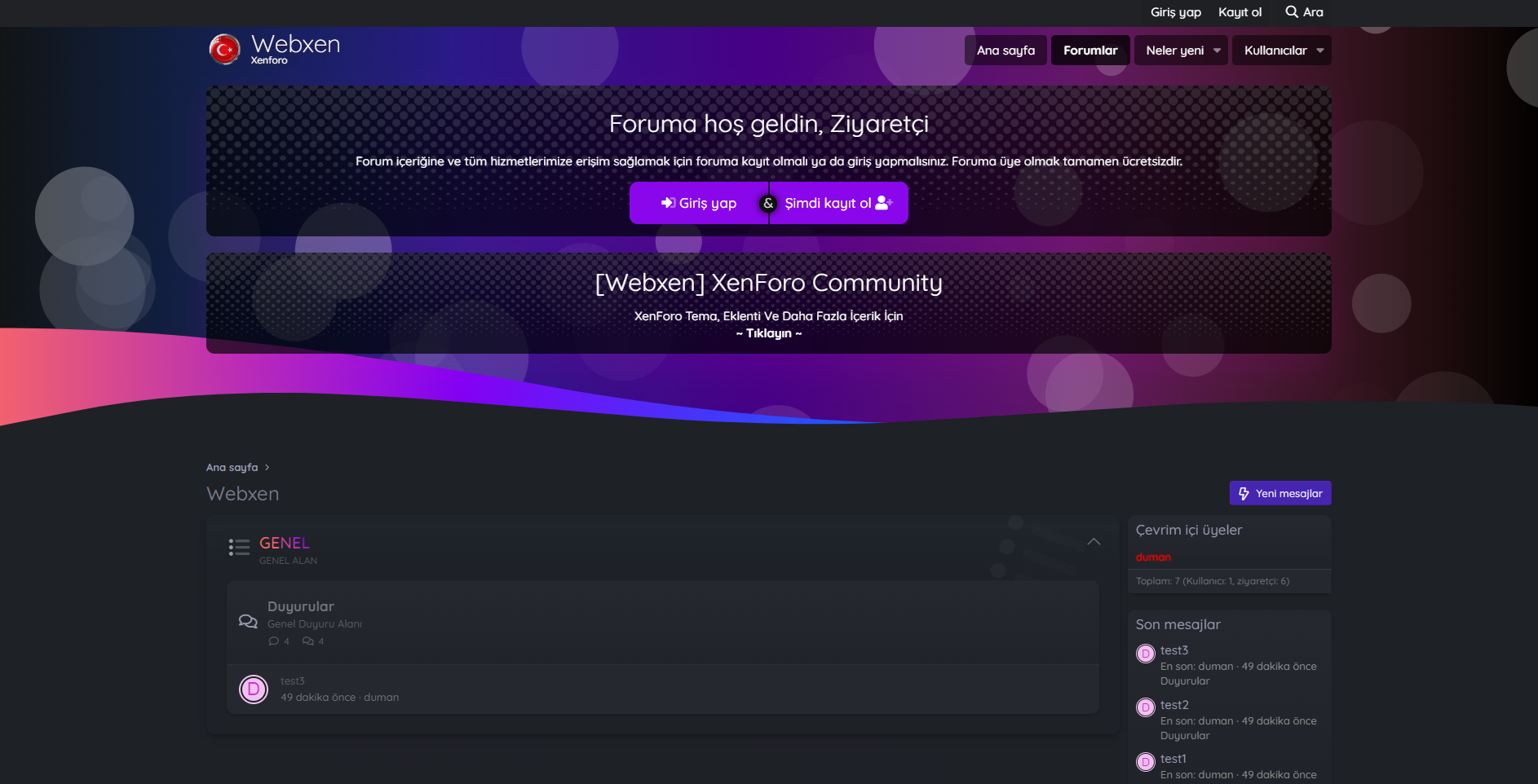Image resolution: width=1538 pixels, height=784 pixels.
Task: Open the Kullanıcılar navigation tab
Action: click(x=1275, y=51)
